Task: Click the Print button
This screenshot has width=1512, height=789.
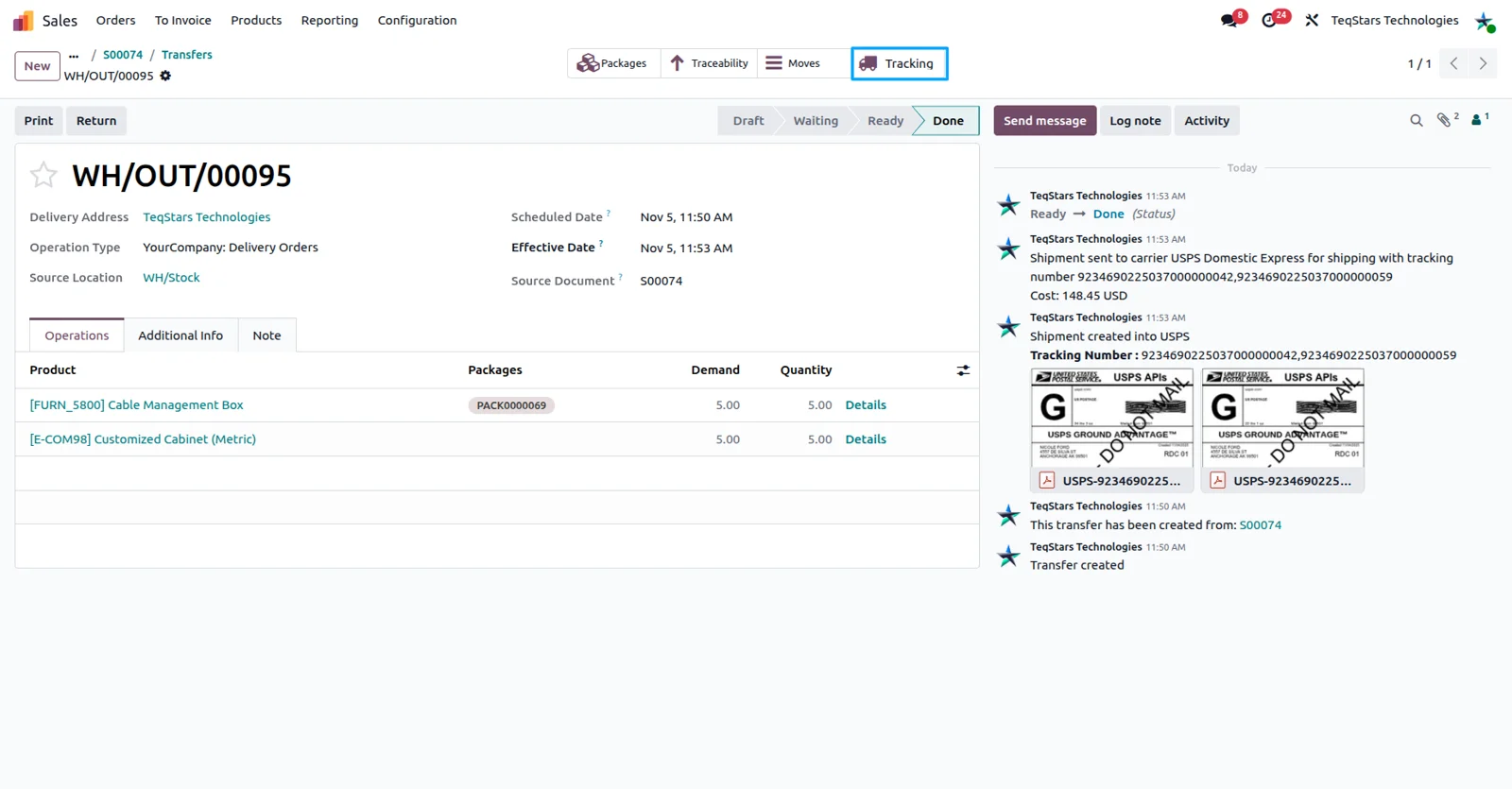Action: (x=39, y=121)
